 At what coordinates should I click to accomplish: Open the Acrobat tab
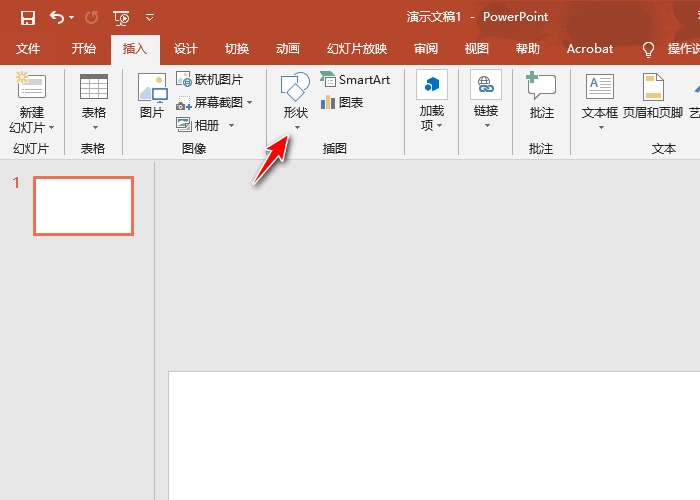tap(590, 49)
